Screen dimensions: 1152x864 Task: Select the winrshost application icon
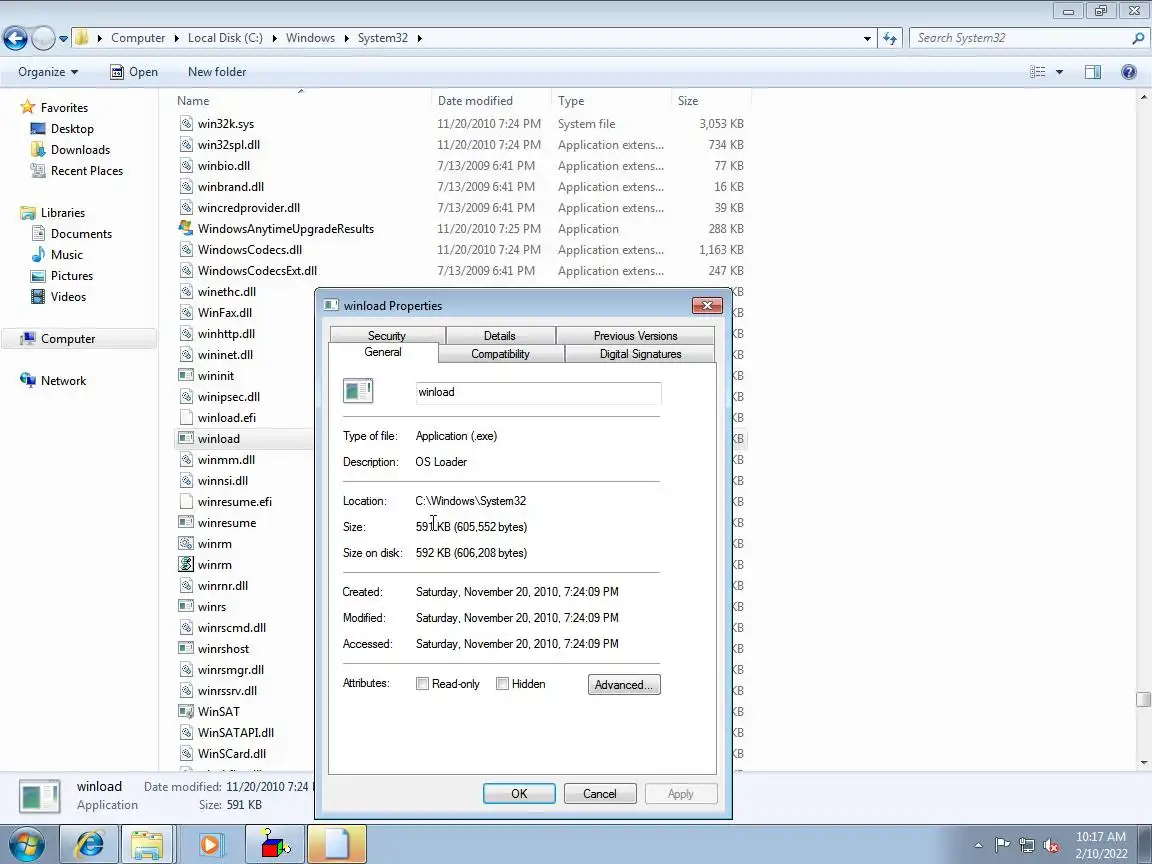click(x=187, y=649)
